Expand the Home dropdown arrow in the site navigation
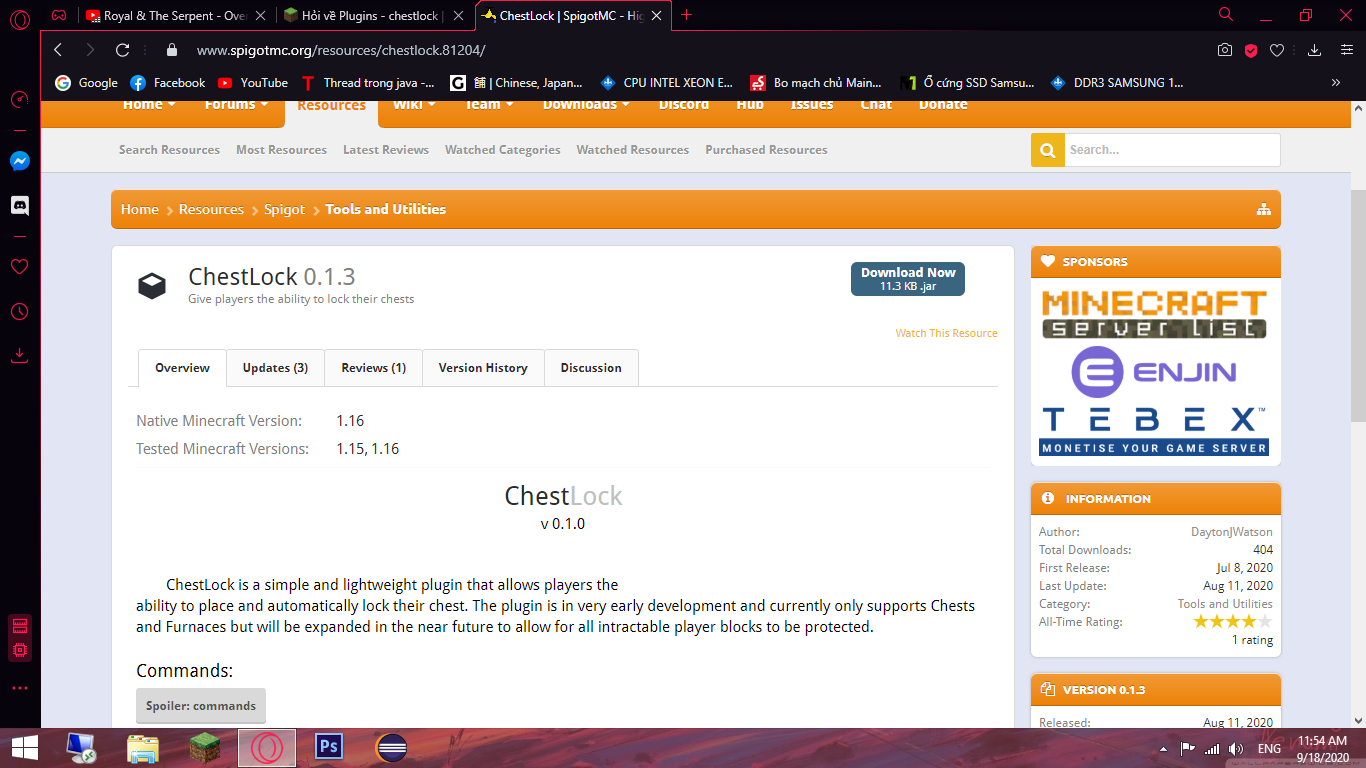This screenshot has height=768, width=1366. pyautogui.click(x=172, y=105)
